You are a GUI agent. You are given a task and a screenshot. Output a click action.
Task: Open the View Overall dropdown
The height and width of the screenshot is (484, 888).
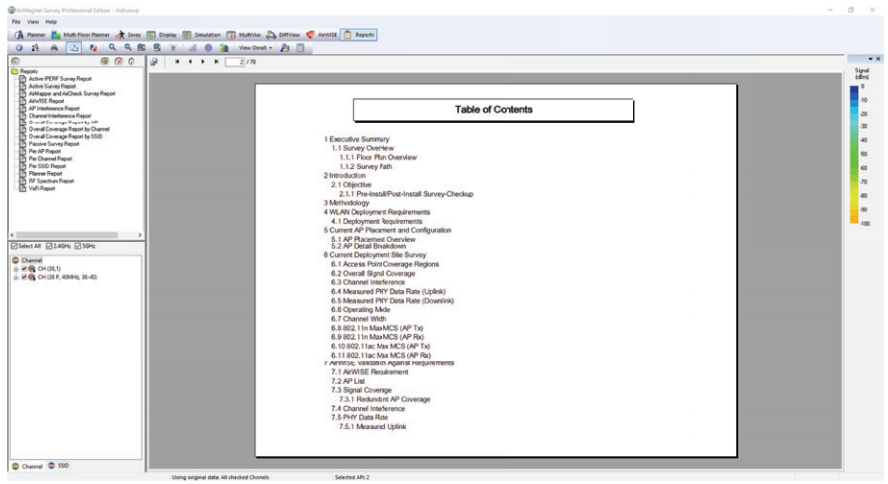click(257, 47)
